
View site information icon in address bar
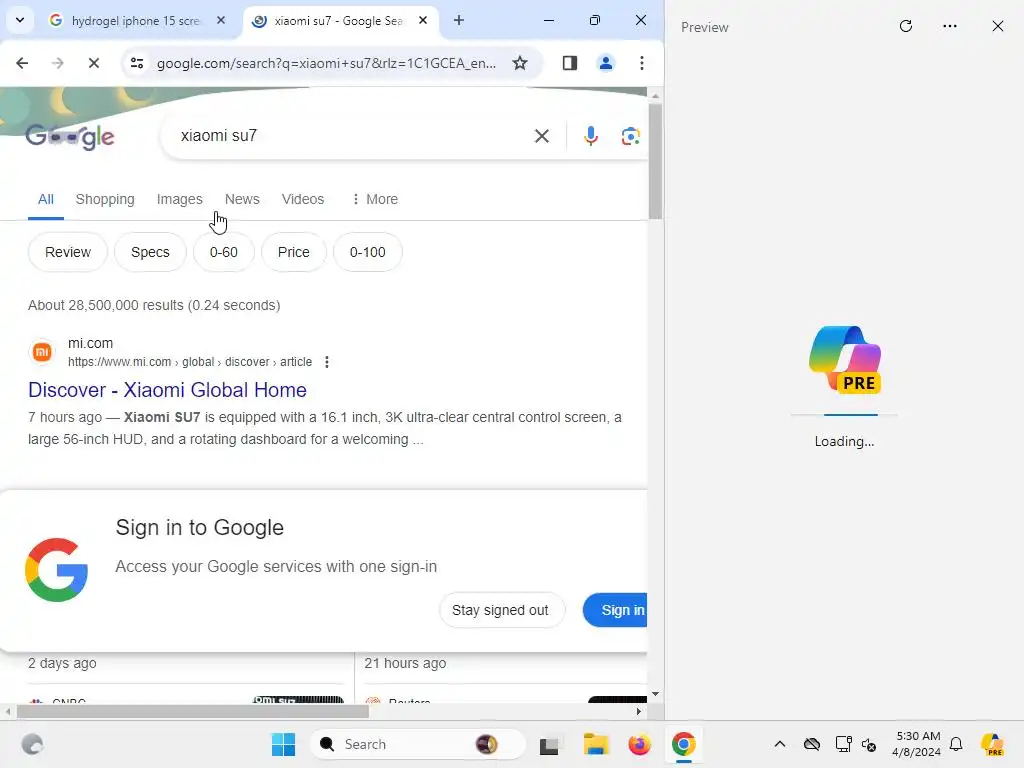click(136, 63)
